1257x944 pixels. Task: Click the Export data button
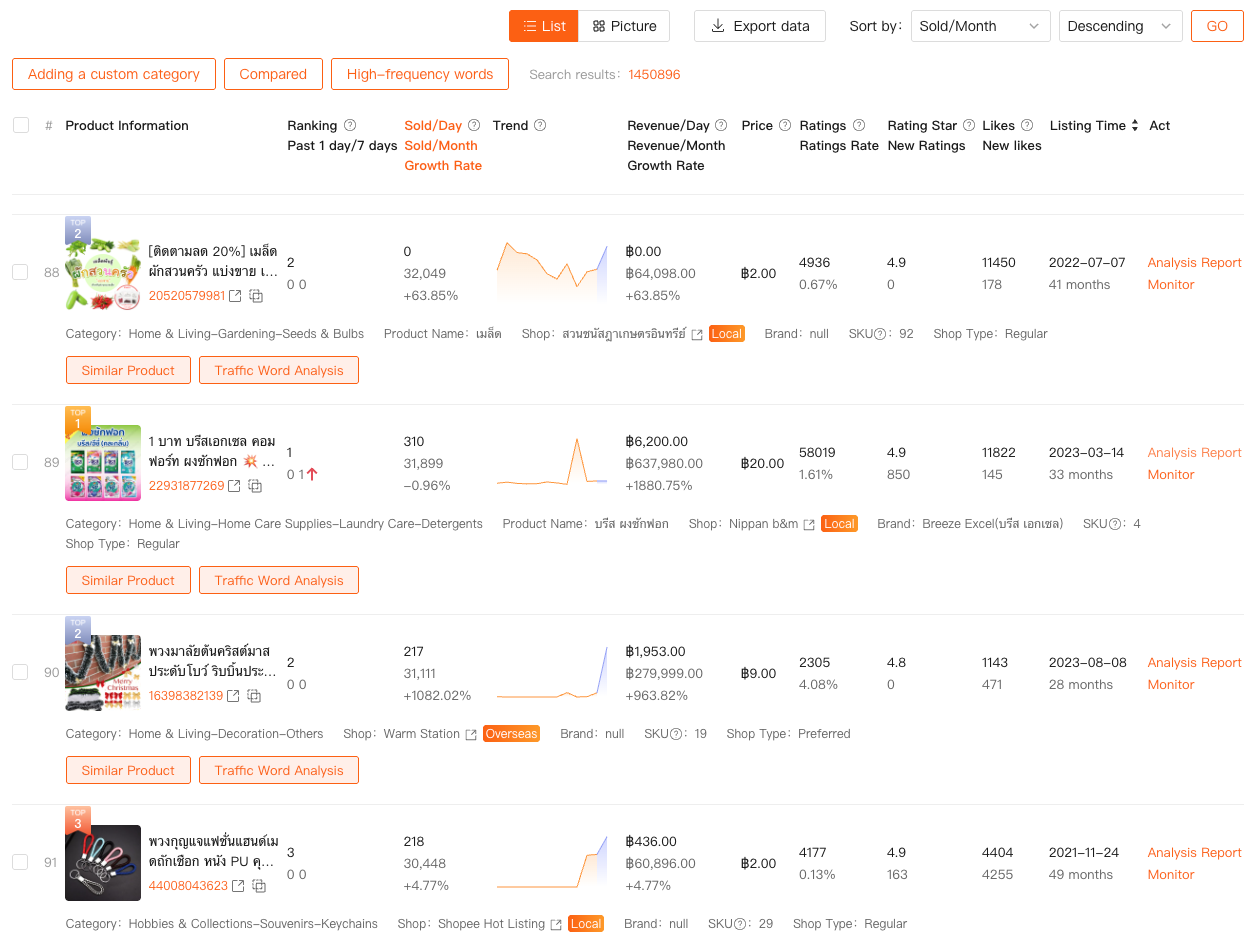pyautogui.click(x=760, y=26)
